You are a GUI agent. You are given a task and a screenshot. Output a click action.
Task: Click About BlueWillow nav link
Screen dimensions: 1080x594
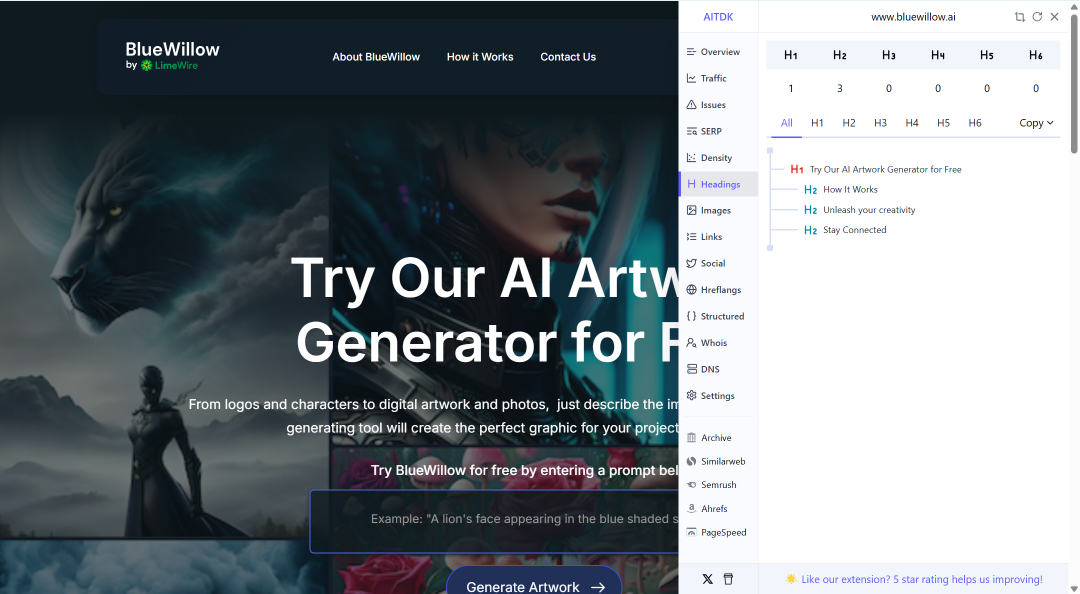coord(376,57)
